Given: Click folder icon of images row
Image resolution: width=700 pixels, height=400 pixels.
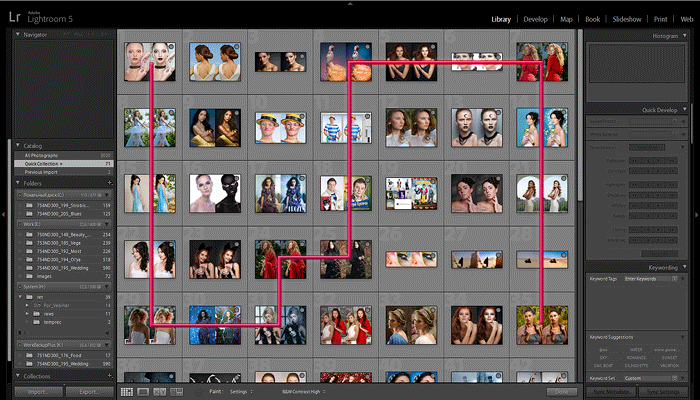Looking at the screenshot, I should click(29, 276).
